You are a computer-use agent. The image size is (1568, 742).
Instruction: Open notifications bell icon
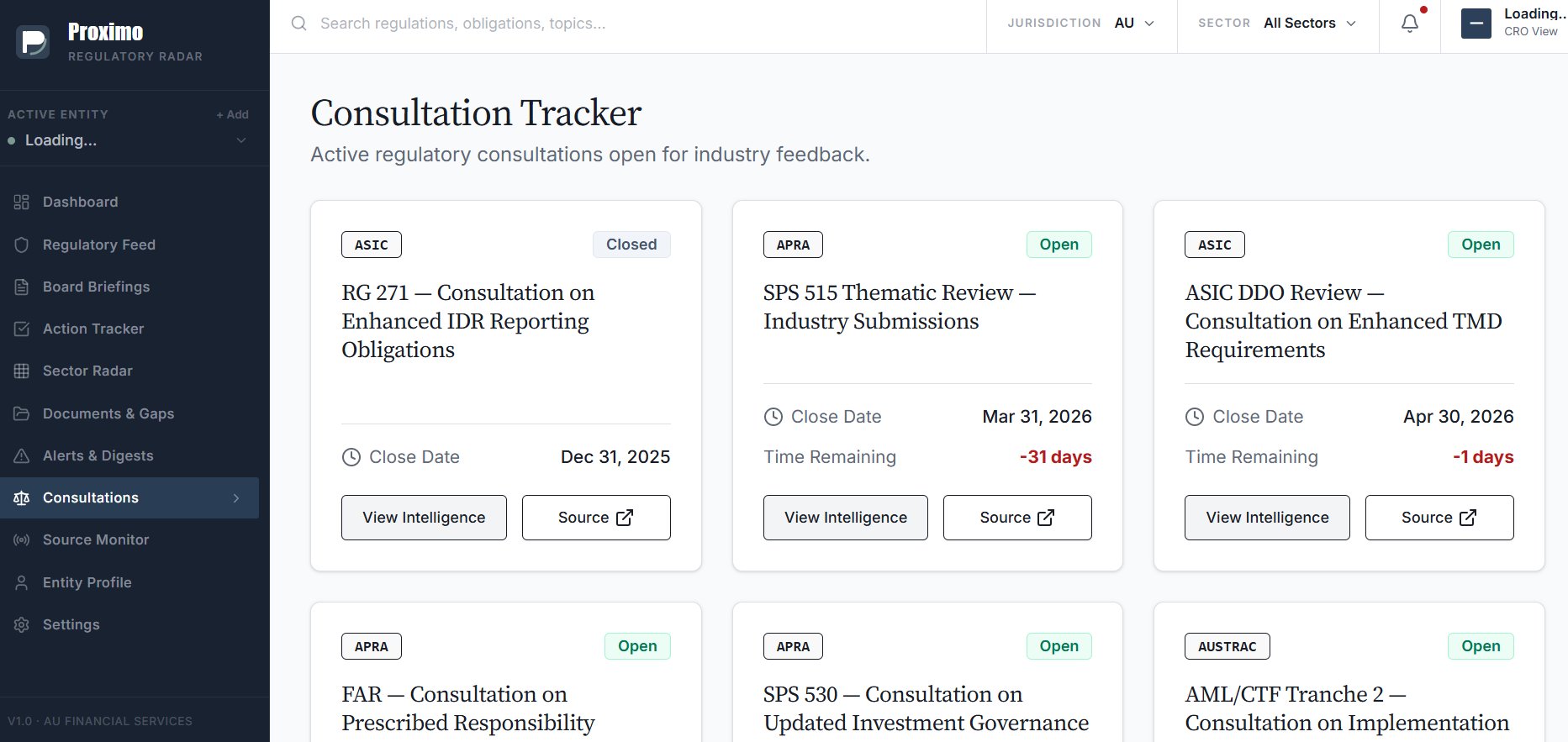click(1410, 24)
